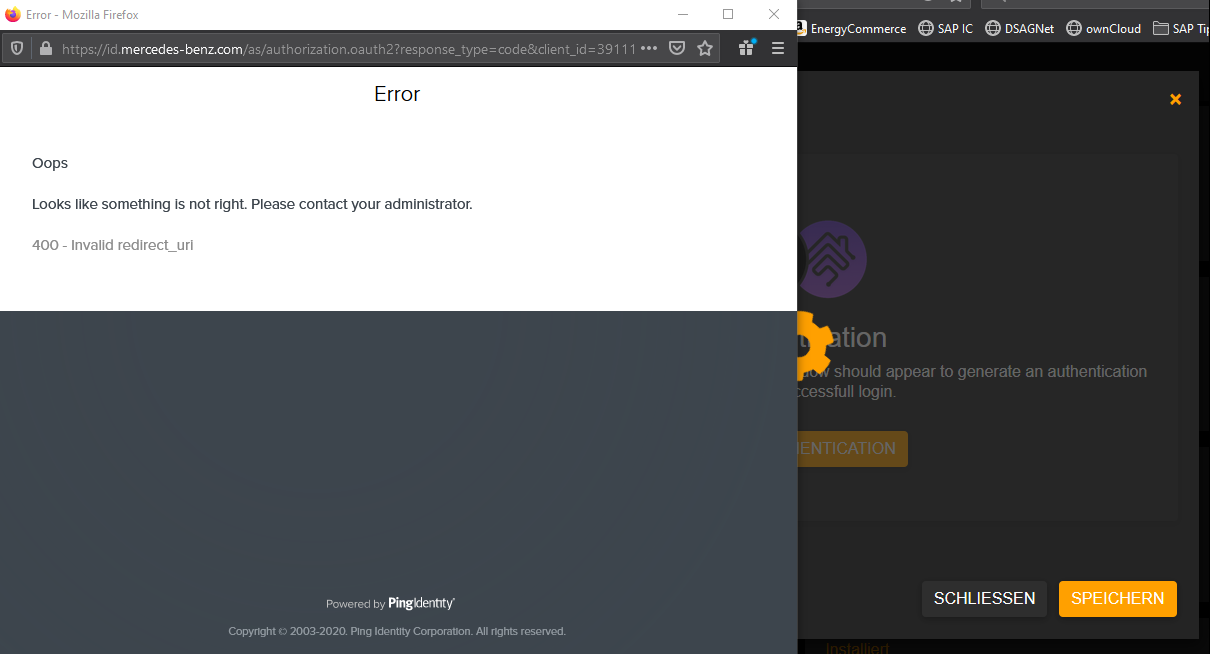1210x654 pixels.
Task: Click the SCHLIESSEN button
Action: coord(984,599)
